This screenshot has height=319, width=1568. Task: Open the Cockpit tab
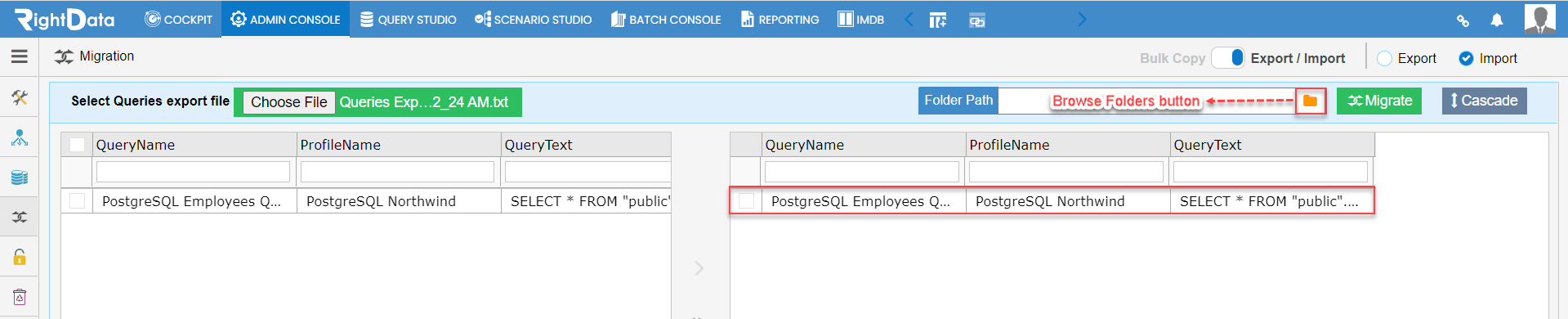click(178, 19)
